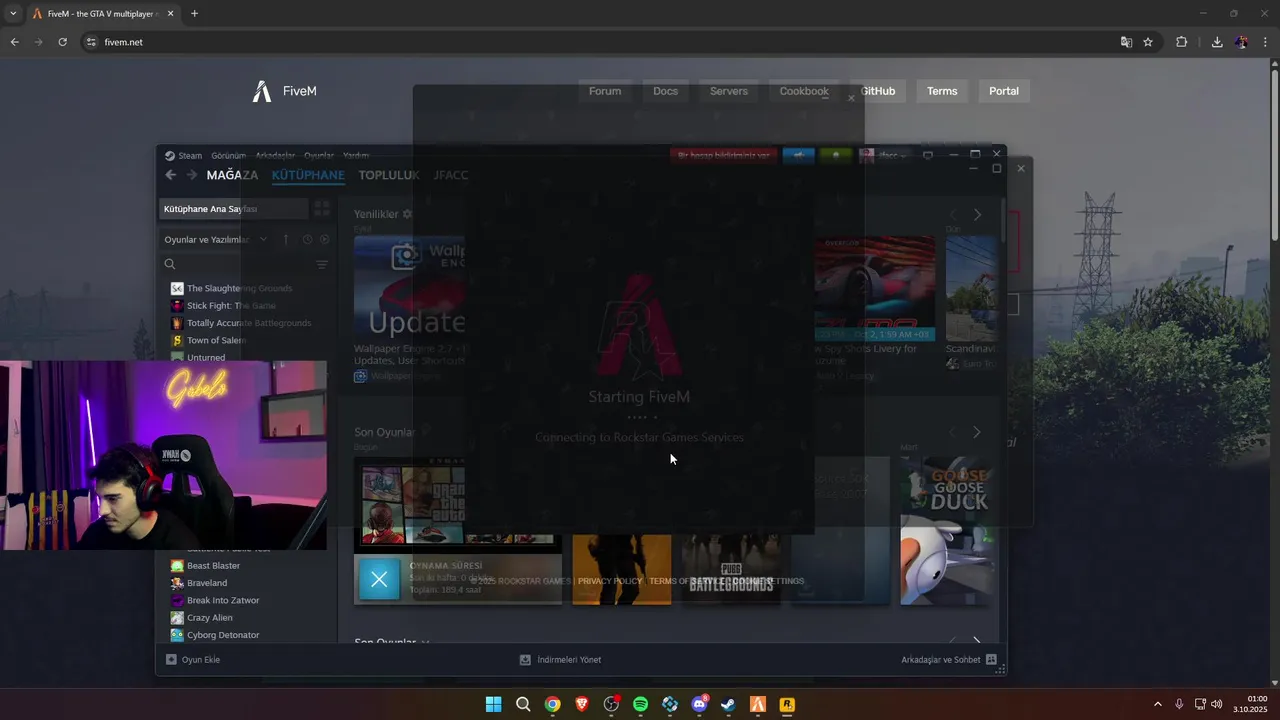
Task: Open Goose Goose Duck game thumbnail
Action: coord(948,530)
